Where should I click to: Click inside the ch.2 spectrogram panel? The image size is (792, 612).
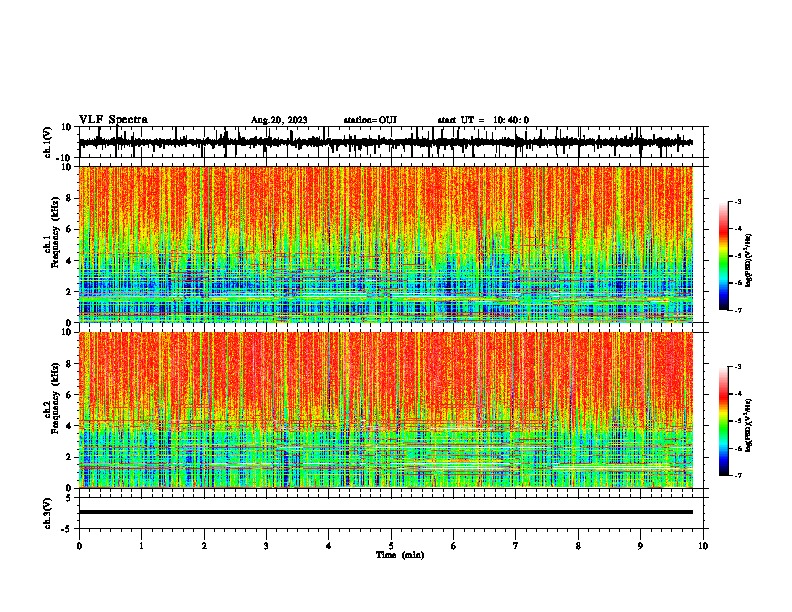(x=385, y=410)
